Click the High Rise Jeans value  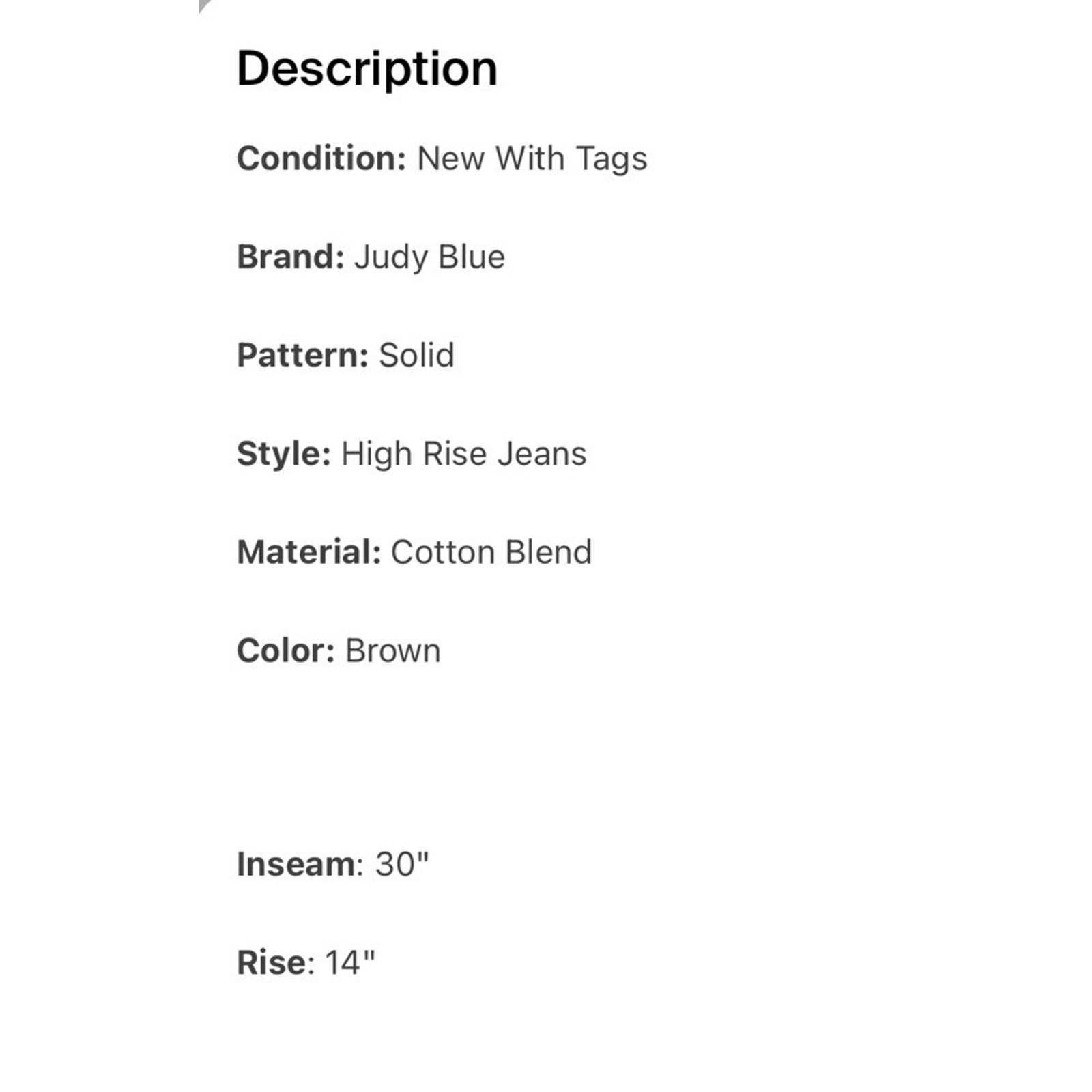coord(463,455)
